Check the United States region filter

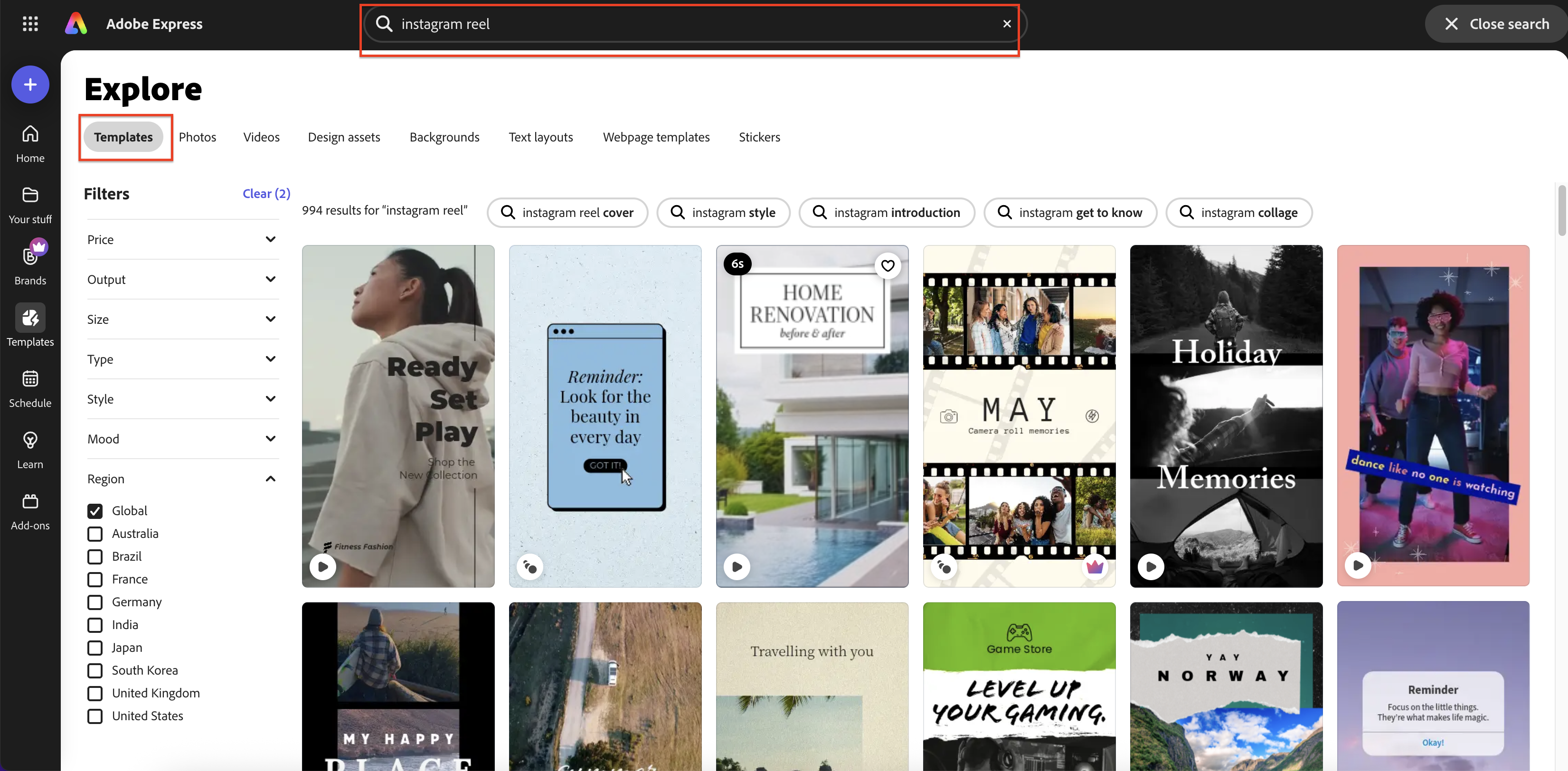[95, 716]
